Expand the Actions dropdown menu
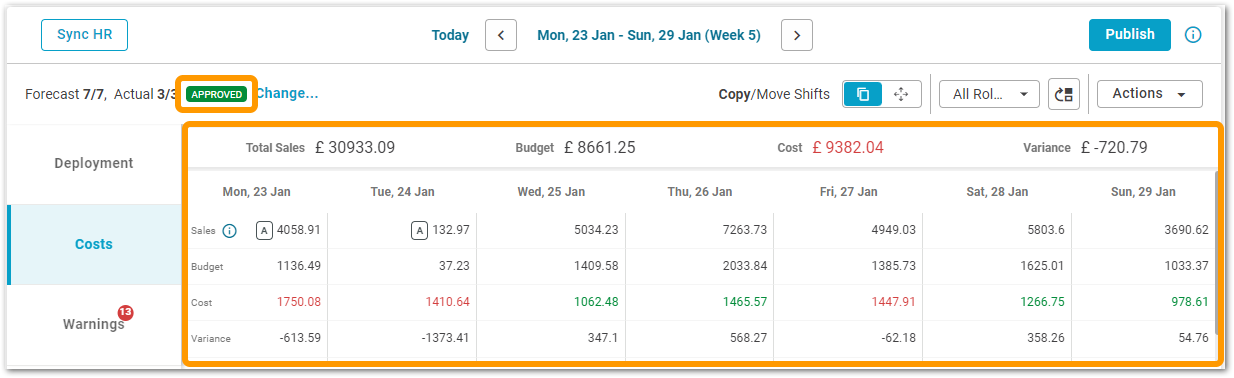 pyautogui.click(x=1149, y=94)
